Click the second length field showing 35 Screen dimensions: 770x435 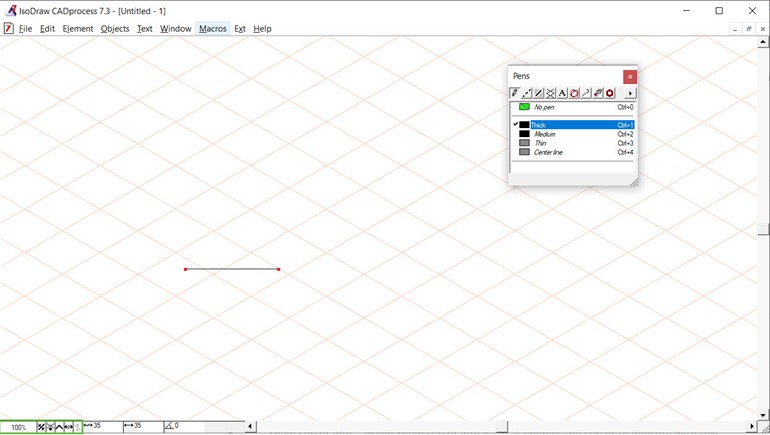pyautogui.click(x=143, y=426)
